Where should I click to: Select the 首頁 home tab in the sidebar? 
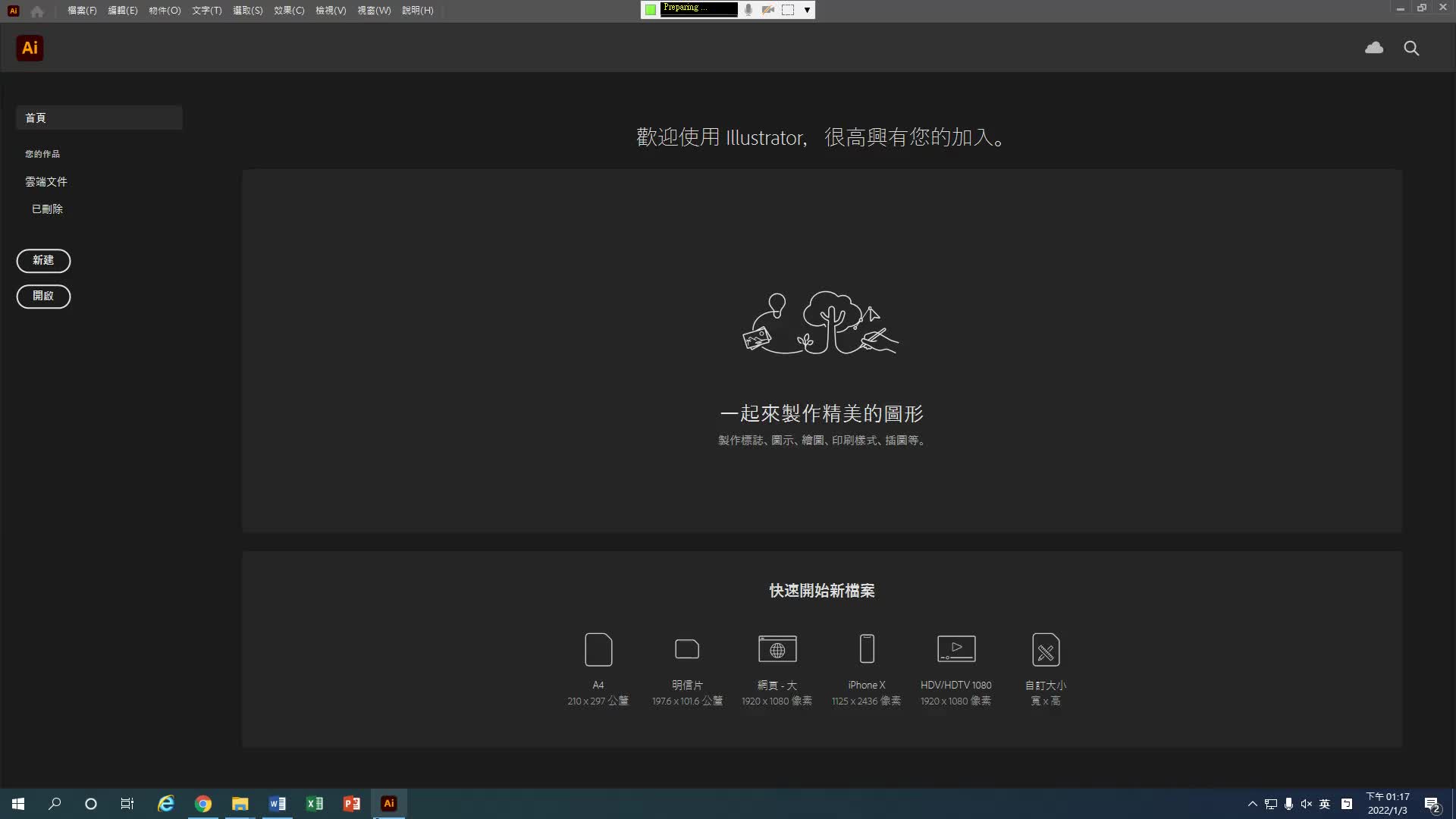pyautogui.click(x=99, y=118)
